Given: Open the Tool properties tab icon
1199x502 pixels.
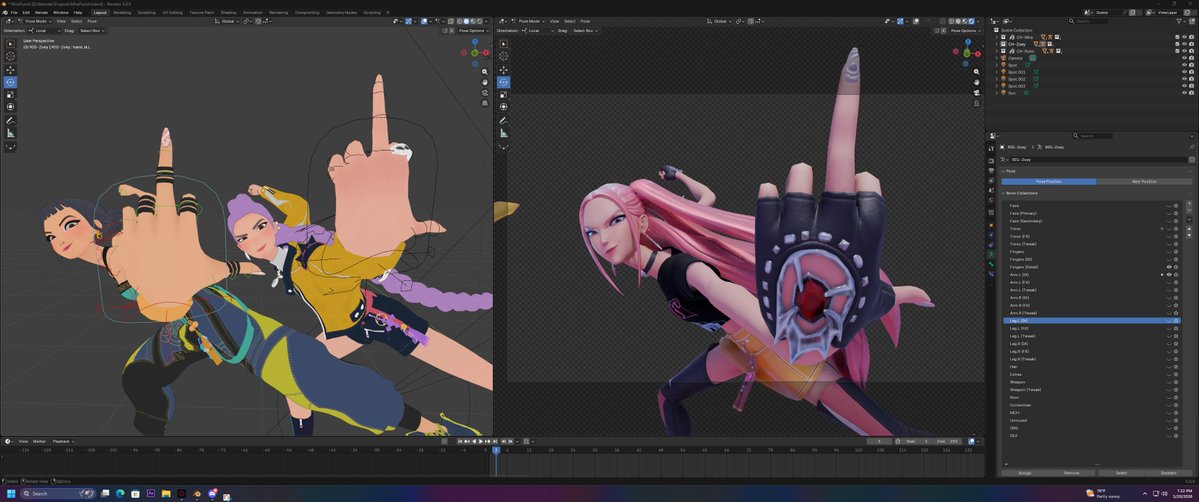Looking at the screenshot, I should [991, 148].
